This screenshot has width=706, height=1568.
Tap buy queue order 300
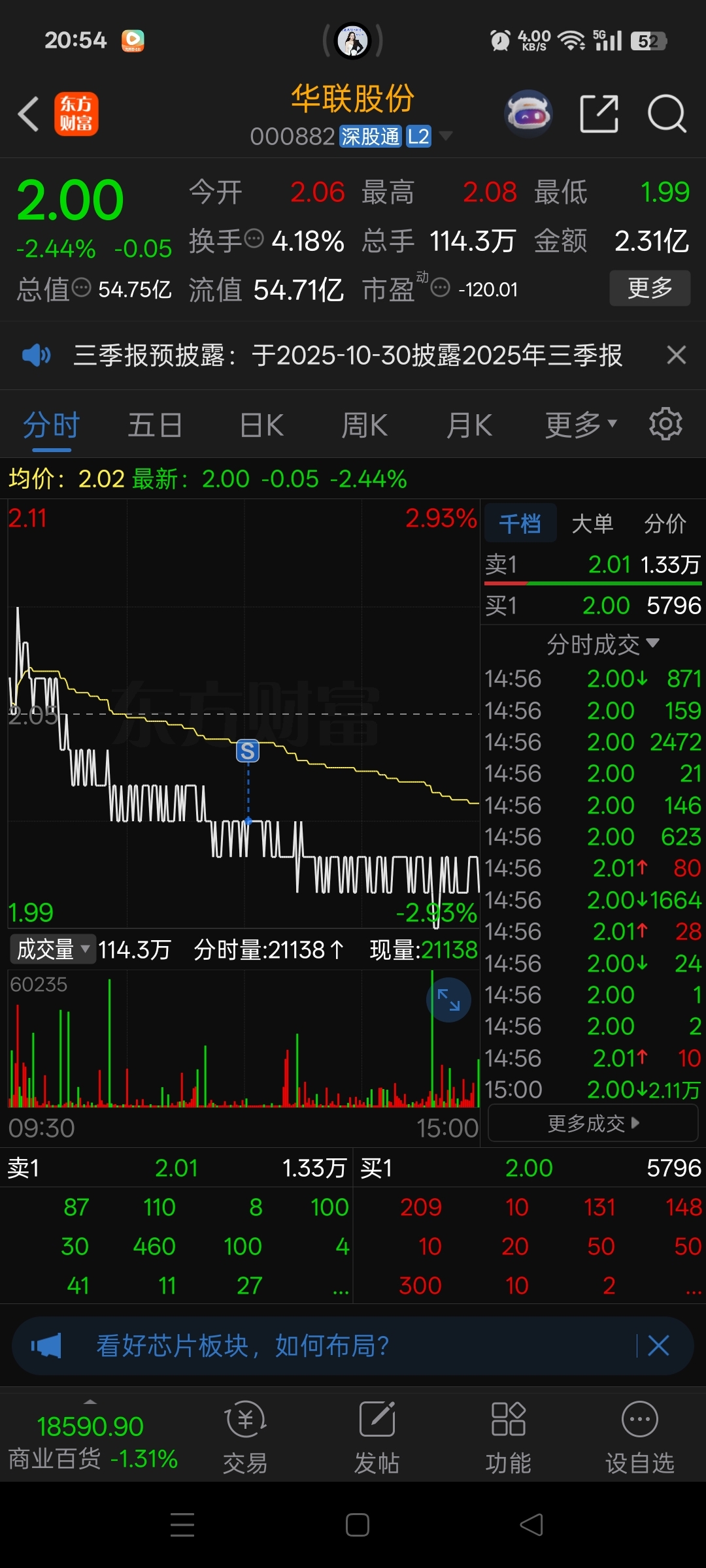pyautogui.click(x=420, y=1286)
